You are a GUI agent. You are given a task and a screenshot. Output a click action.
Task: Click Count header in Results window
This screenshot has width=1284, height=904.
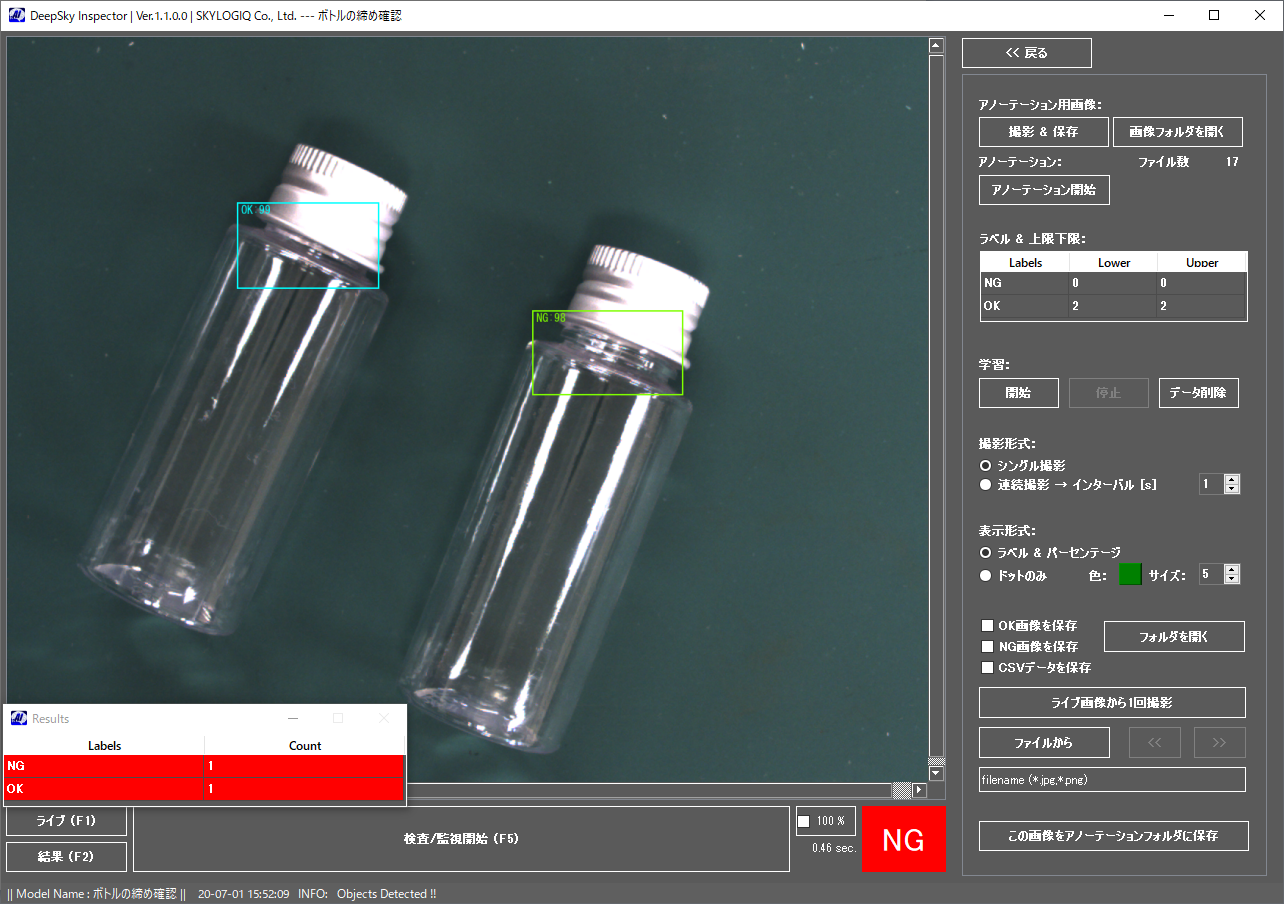pyautogui.click(x=305, y=746)
